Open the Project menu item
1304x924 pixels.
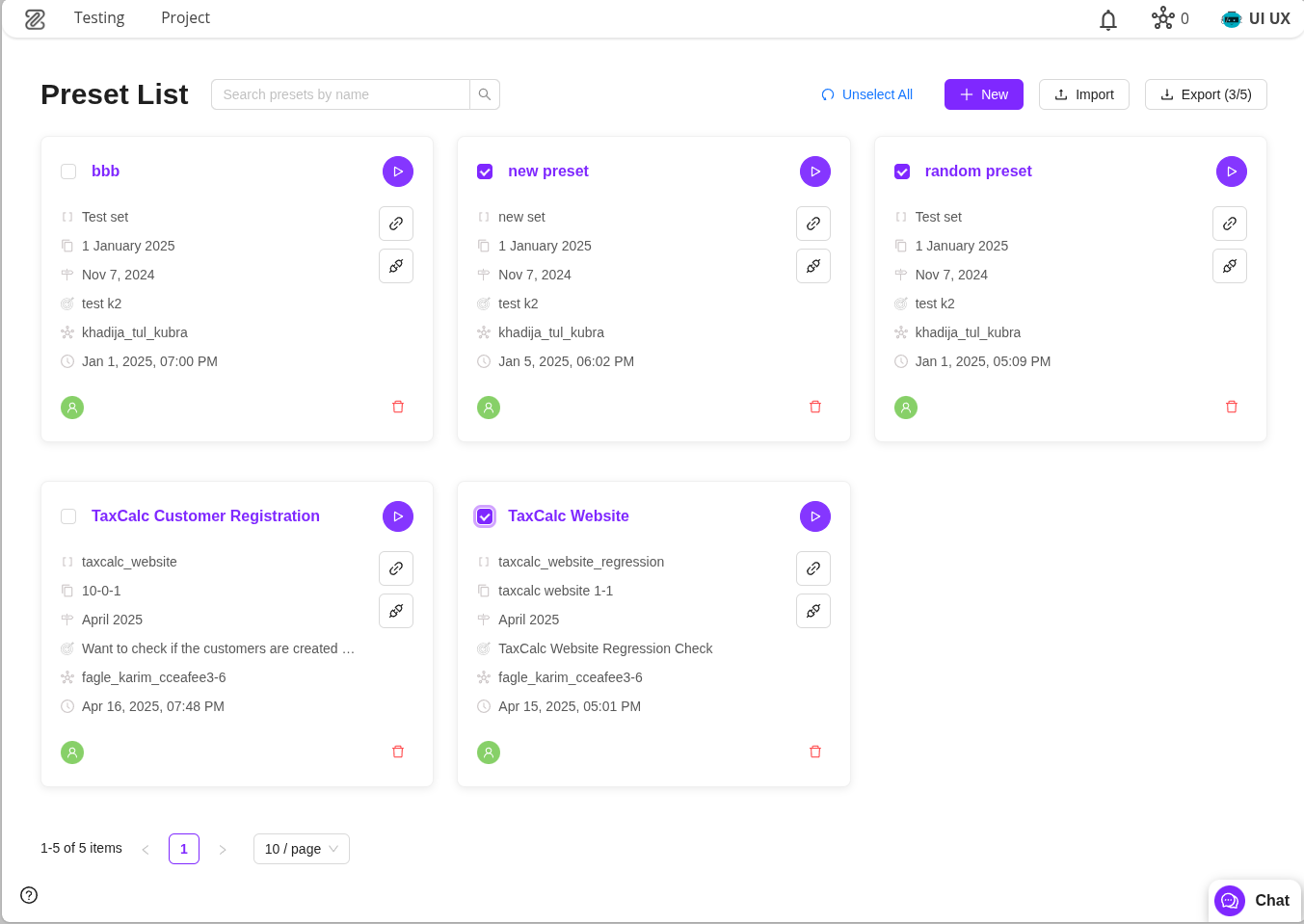coord(185,18)
